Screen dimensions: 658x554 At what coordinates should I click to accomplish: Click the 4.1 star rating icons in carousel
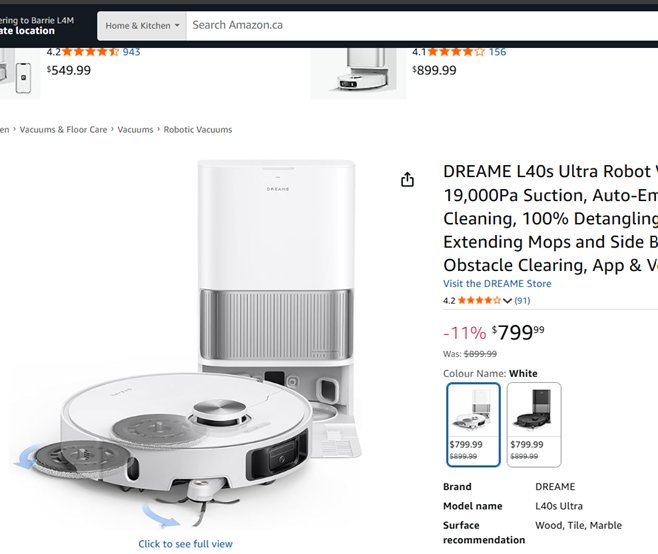[x=457, y=52]
